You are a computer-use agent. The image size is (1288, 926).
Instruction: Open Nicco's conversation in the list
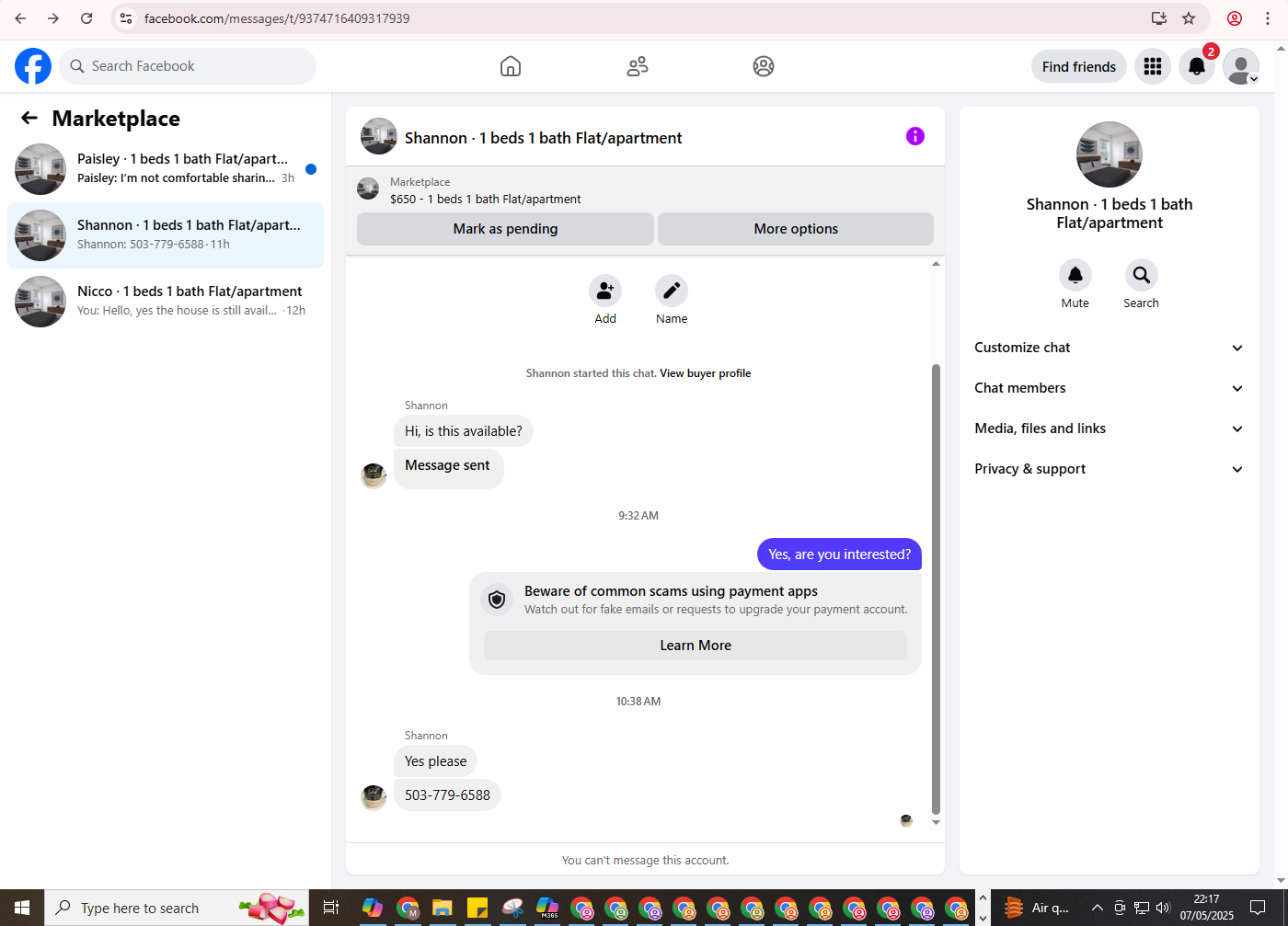[166, 302]
